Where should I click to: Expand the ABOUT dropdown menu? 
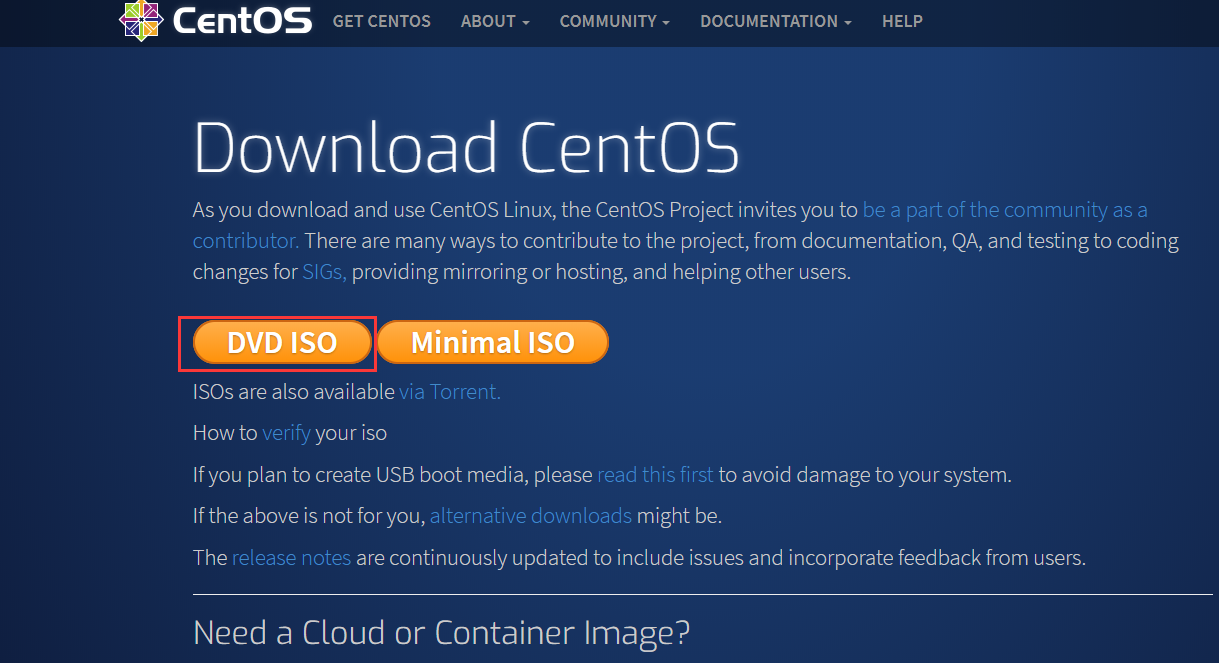pyautogui.click(x=495, y=21)
